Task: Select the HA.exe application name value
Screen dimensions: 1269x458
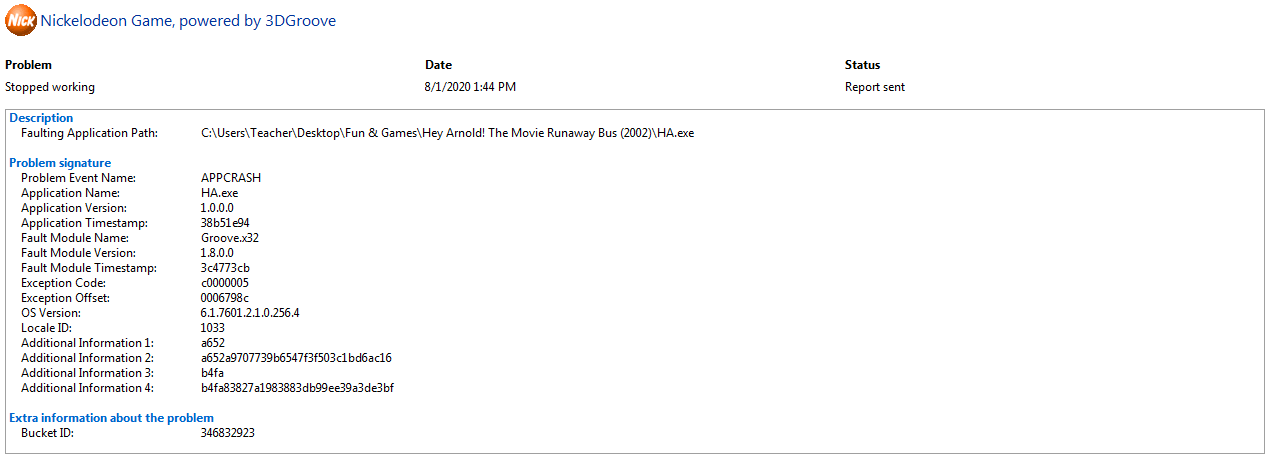Action: tap(219, 193)
